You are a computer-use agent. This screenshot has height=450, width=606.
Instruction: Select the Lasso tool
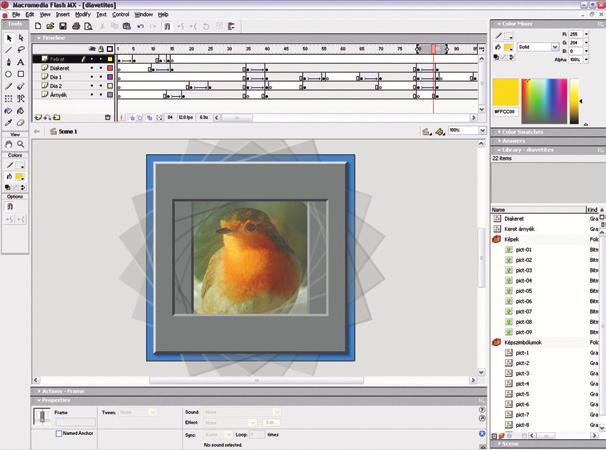[x=21, y=50]
